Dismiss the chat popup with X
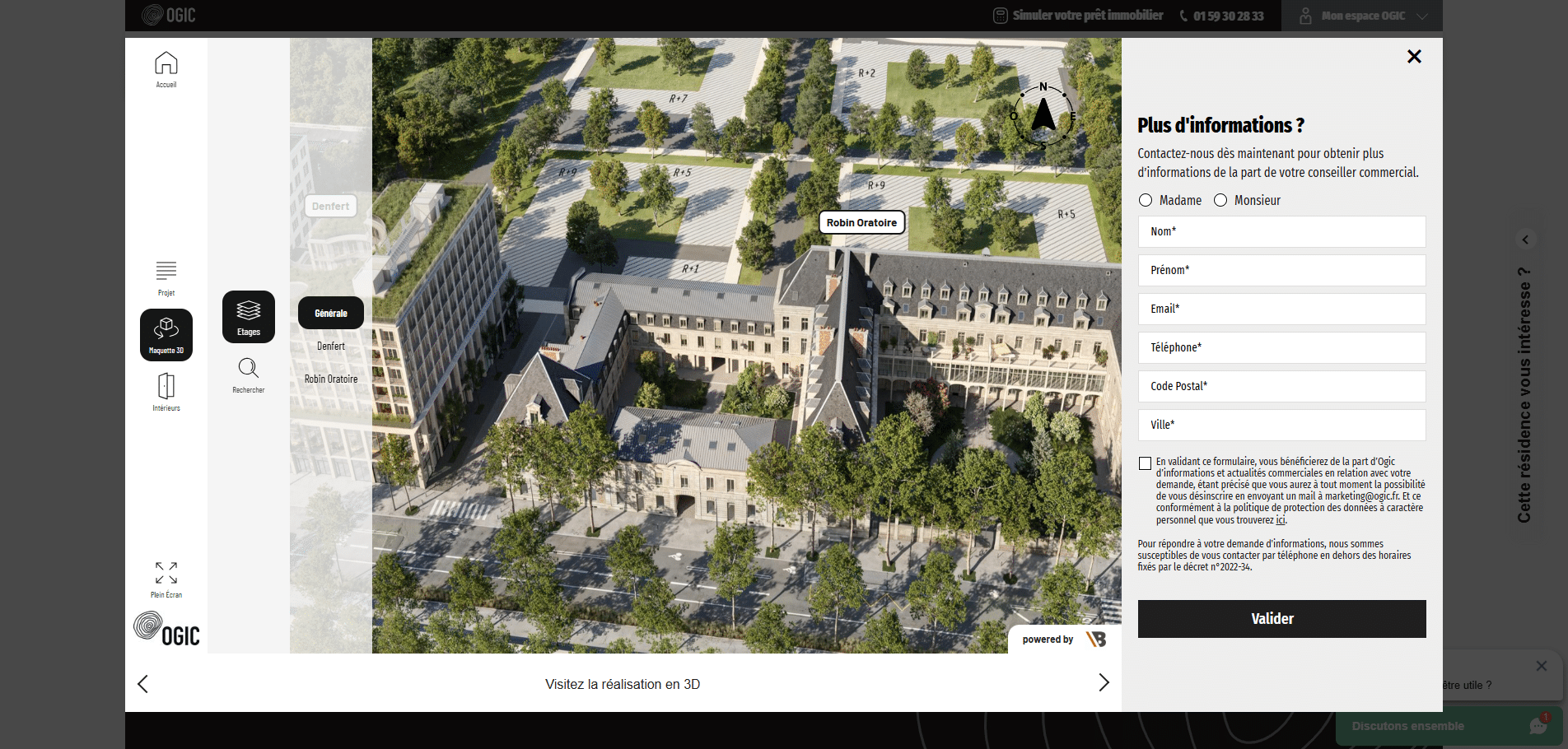Image resolution: width=1568 pixels, height=749 pixels. pyautogui.click(x=1542, y=666)
